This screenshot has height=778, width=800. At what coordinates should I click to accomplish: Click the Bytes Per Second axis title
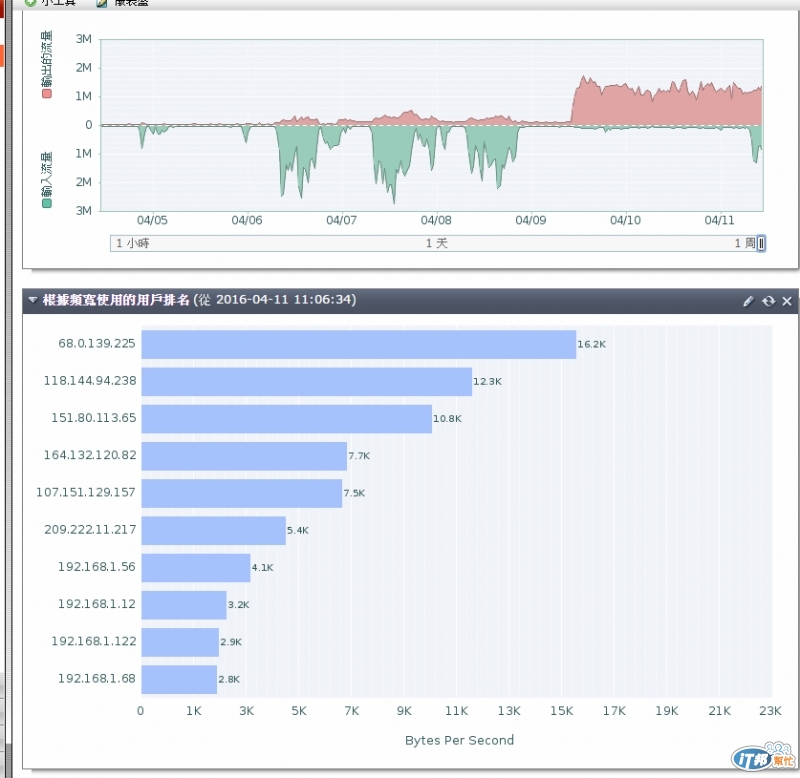(x=459, y=740)
